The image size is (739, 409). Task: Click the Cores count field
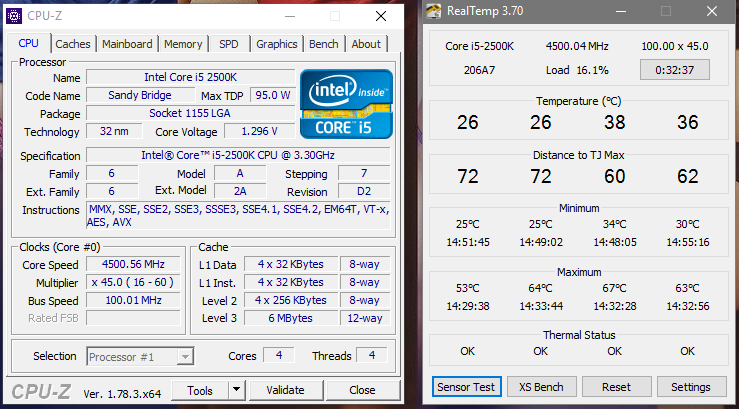pos(279,355)
